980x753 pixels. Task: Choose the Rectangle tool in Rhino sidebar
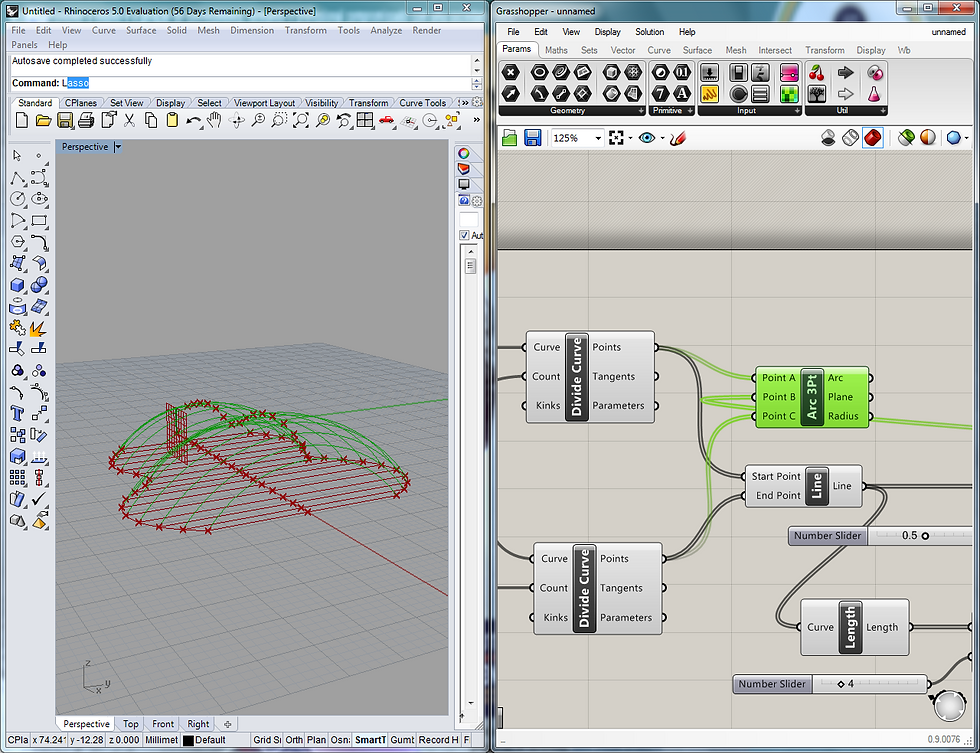tap(39, 221)
